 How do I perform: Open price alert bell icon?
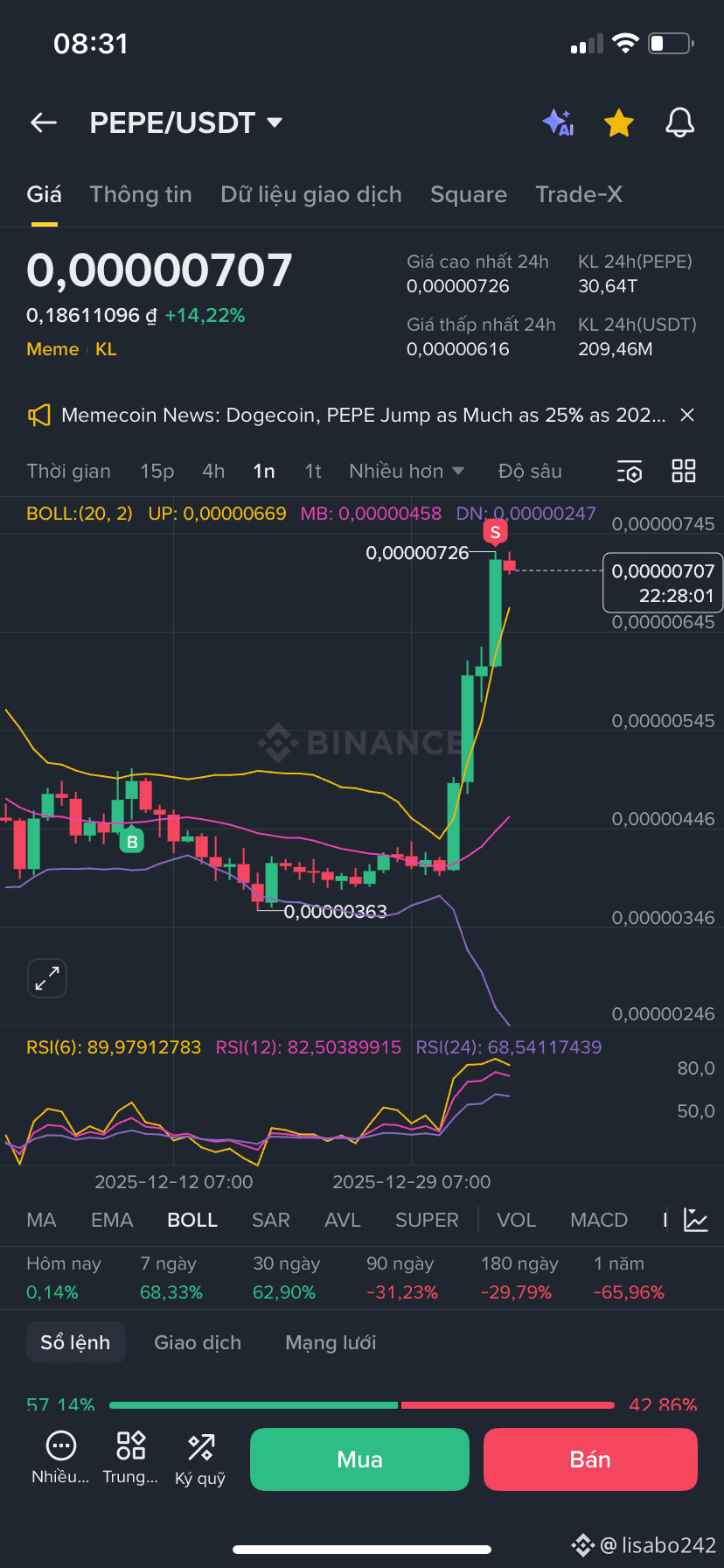(x=679, y=123)
